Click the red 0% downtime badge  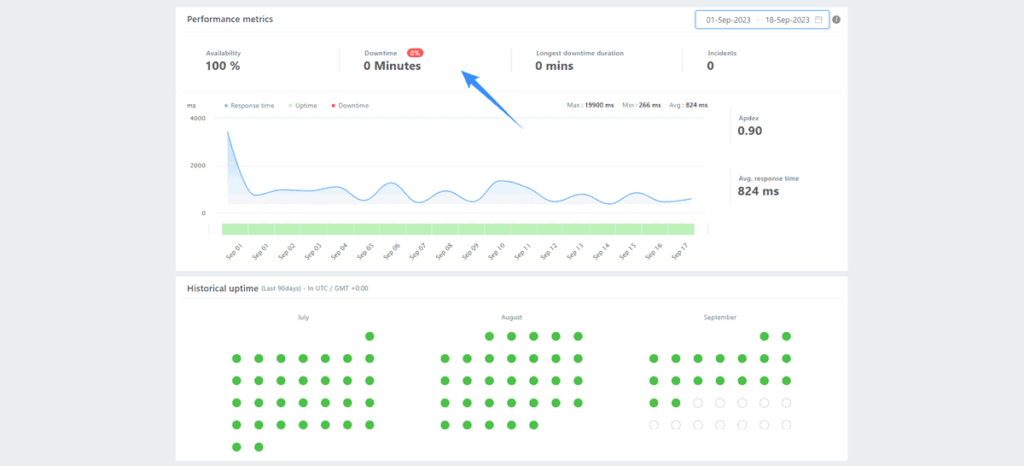pyautogui.click(x=415, y=52)
